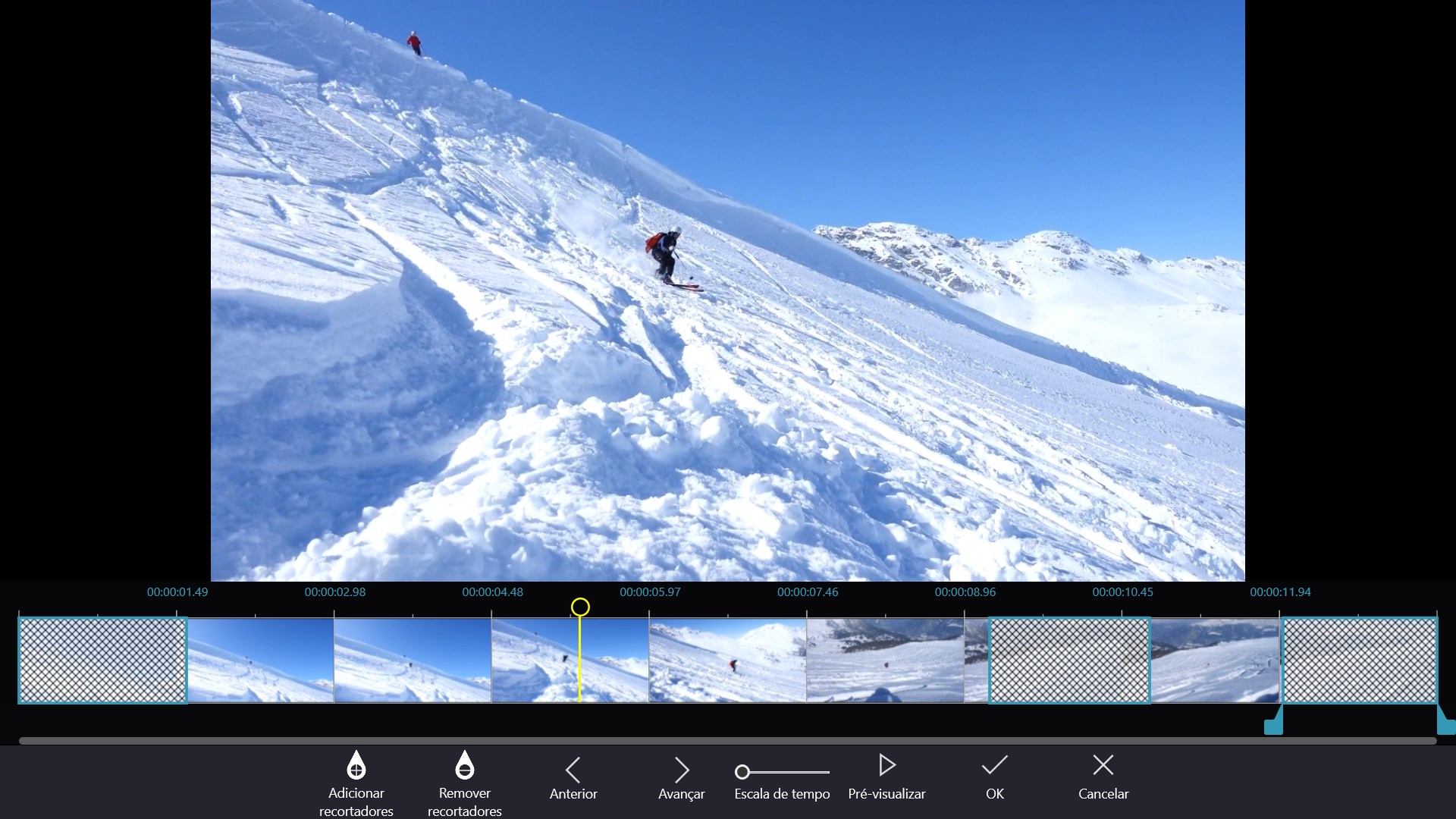Screen dimensions: 1456x819
Task: Select the hatched trim segment on the left
Action: 102,660
